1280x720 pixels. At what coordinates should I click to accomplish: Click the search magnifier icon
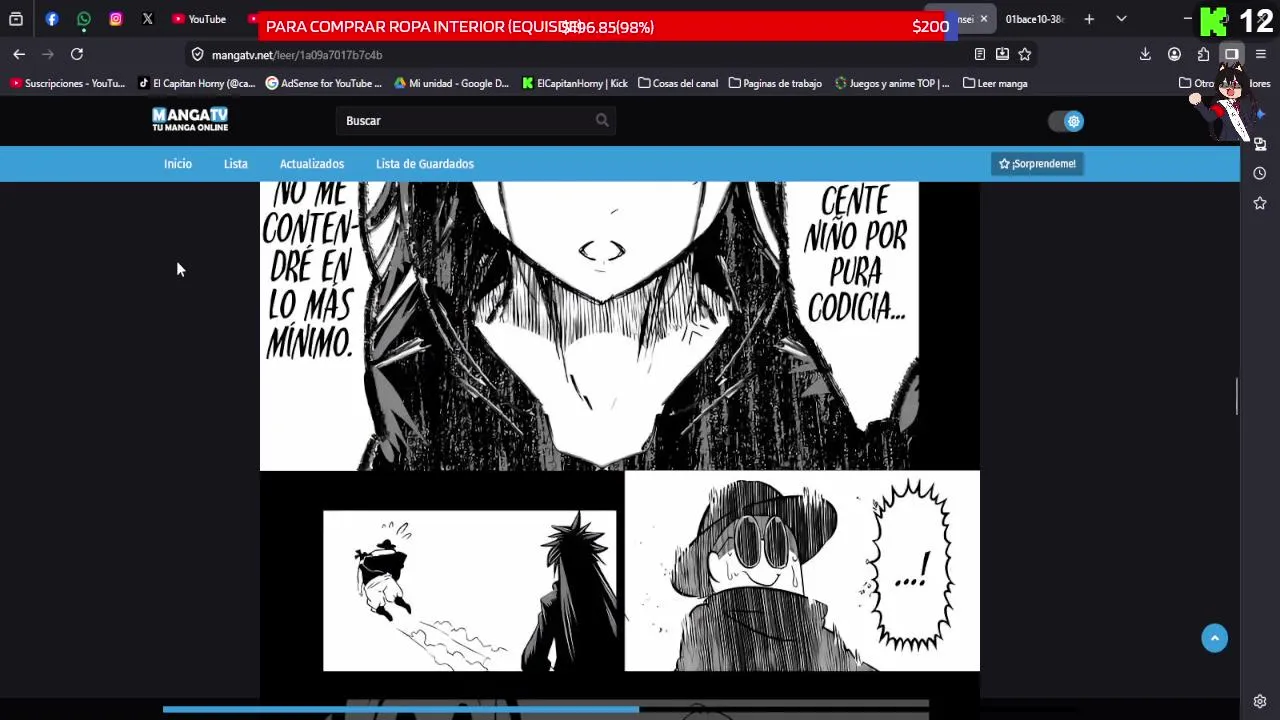[602, 120]
